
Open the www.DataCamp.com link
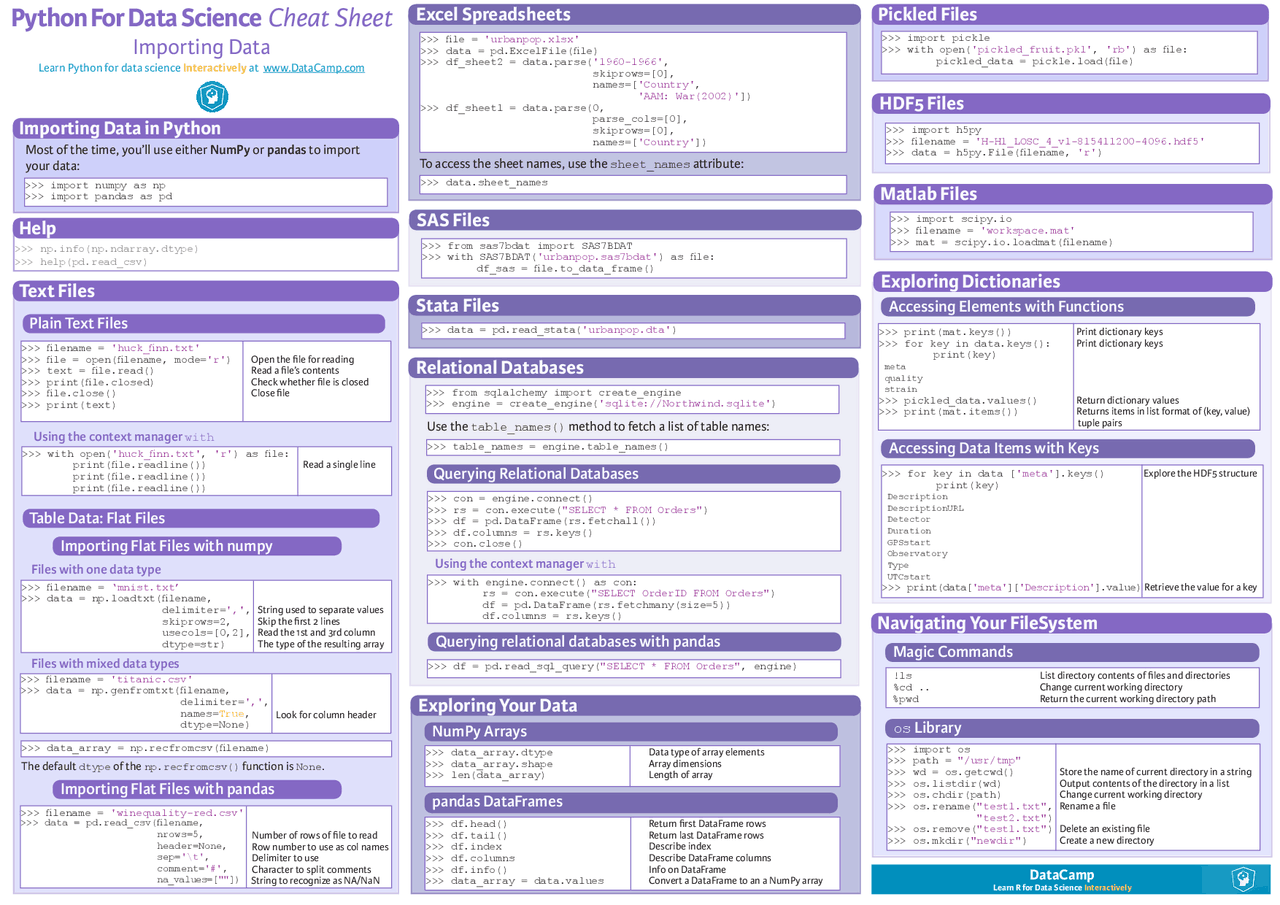(x=314, y=68)
